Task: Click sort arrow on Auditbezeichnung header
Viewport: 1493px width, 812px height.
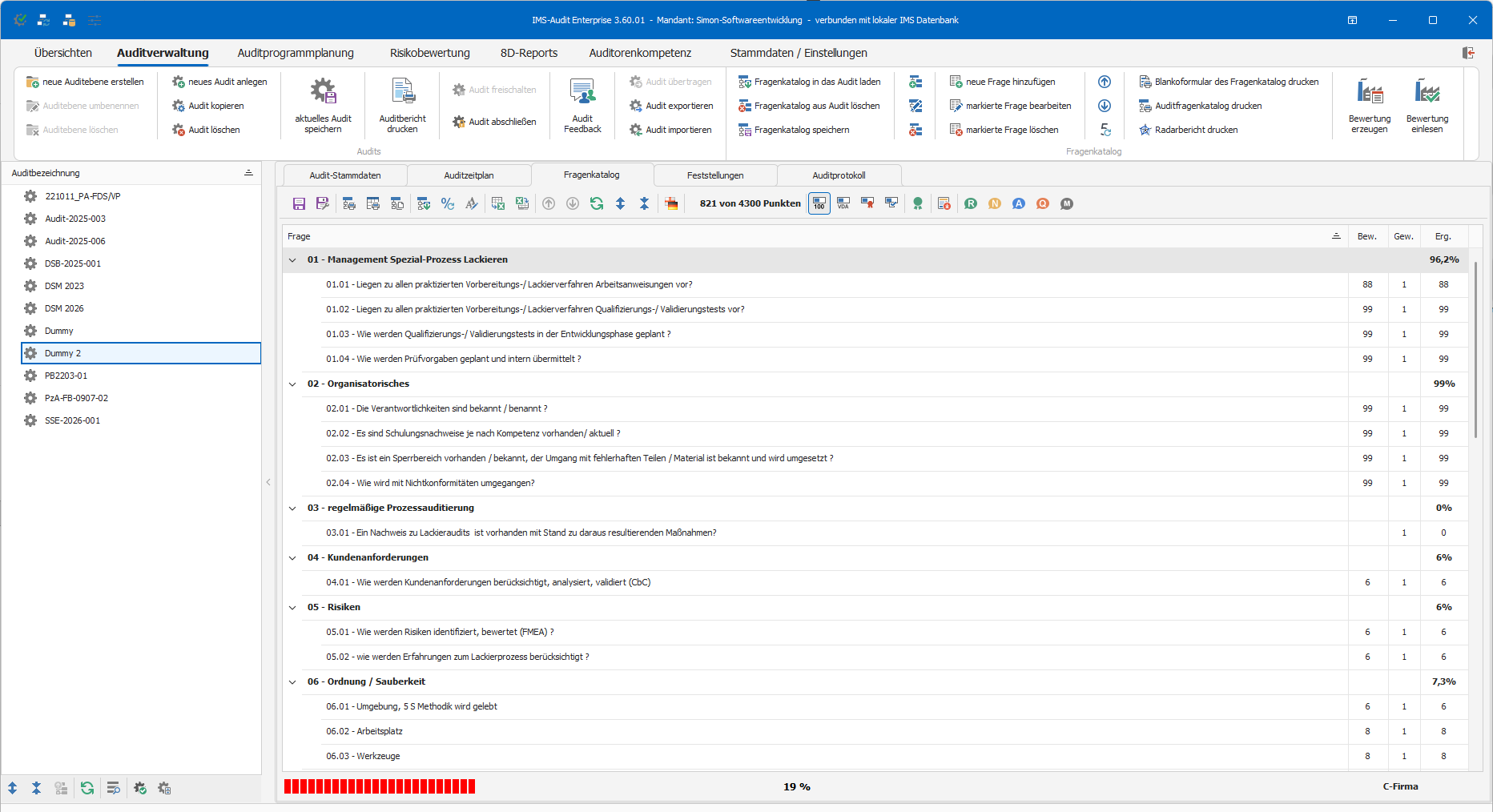Action: point(248,173)
